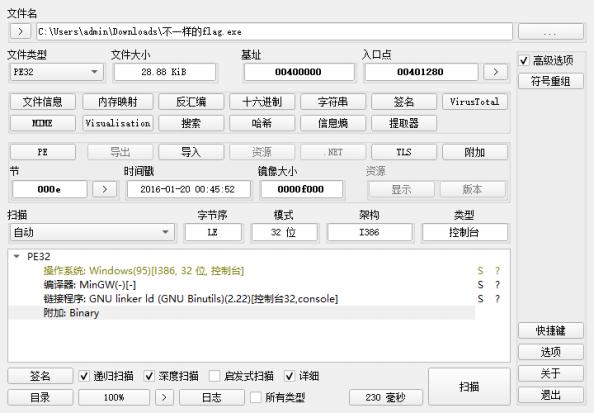
Task: Toggle the 递归扫描 checkbox
Action: click(x=84, y=376)
